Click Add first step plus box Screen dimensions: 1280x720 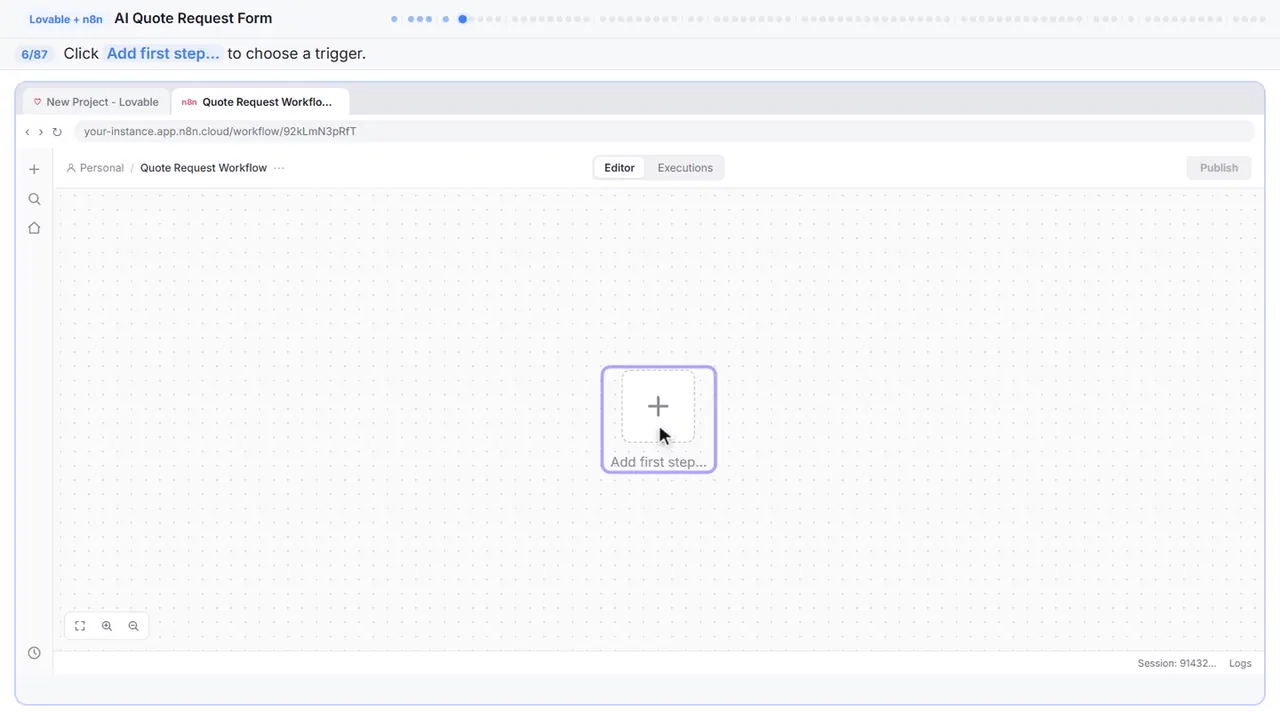click(x=658, y=406)
